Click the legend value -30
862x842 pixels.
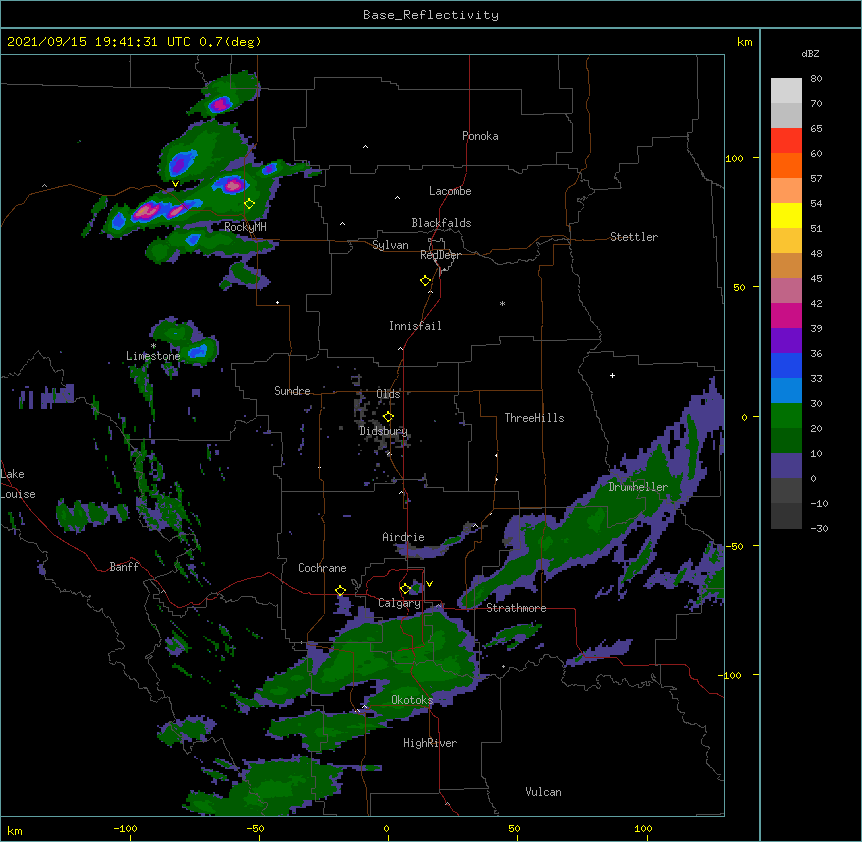click(x=819, y=528)
